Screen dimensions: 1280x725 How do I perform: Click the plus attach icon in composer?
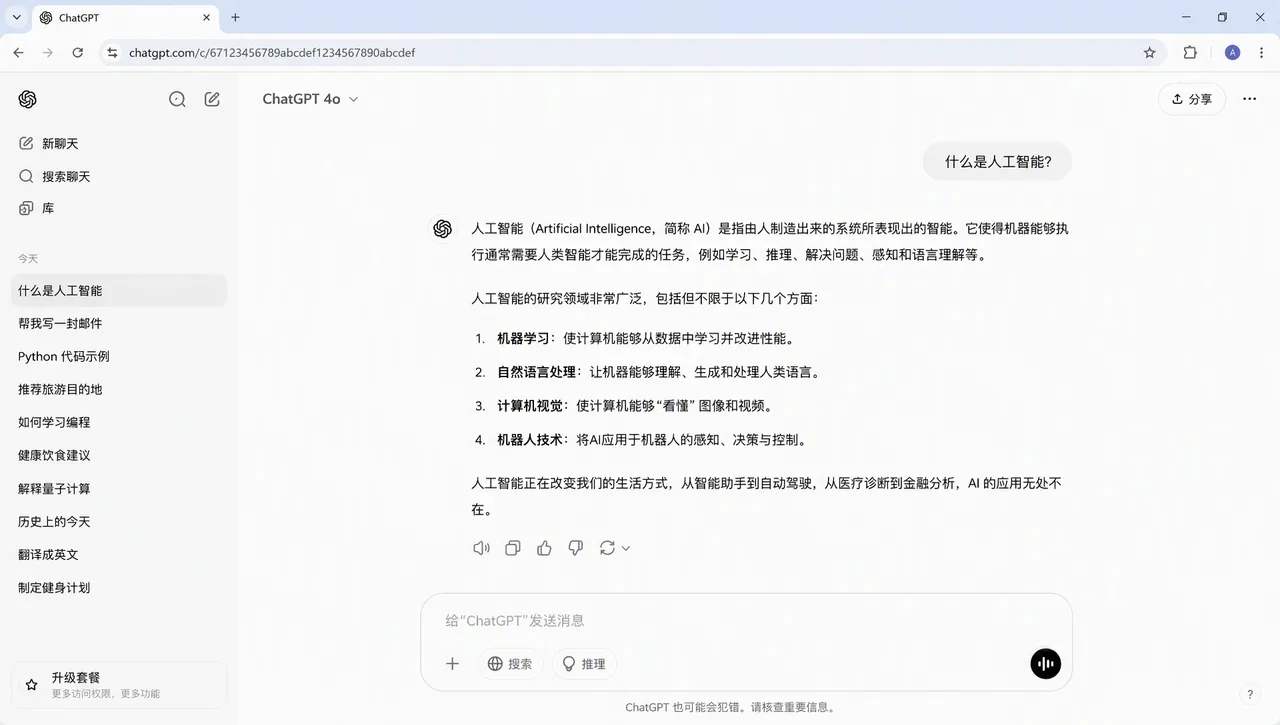pos(452,664)
